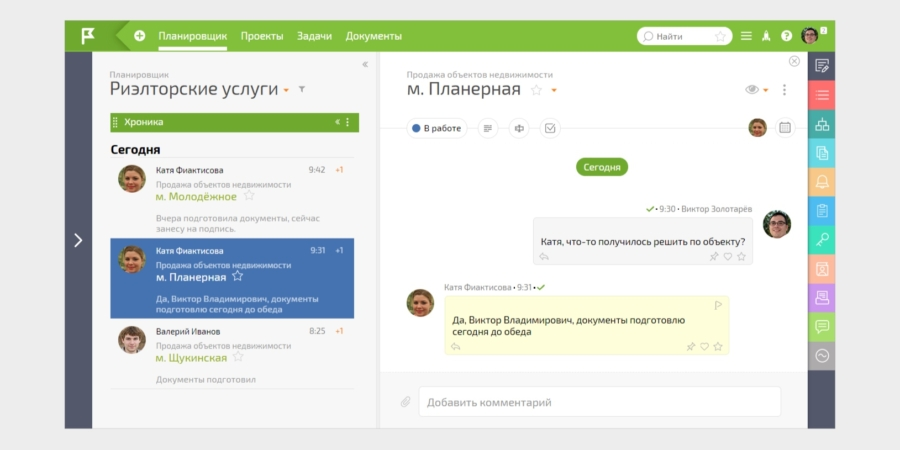Open the grey activity pulse sidebar icon

point(822,356)
